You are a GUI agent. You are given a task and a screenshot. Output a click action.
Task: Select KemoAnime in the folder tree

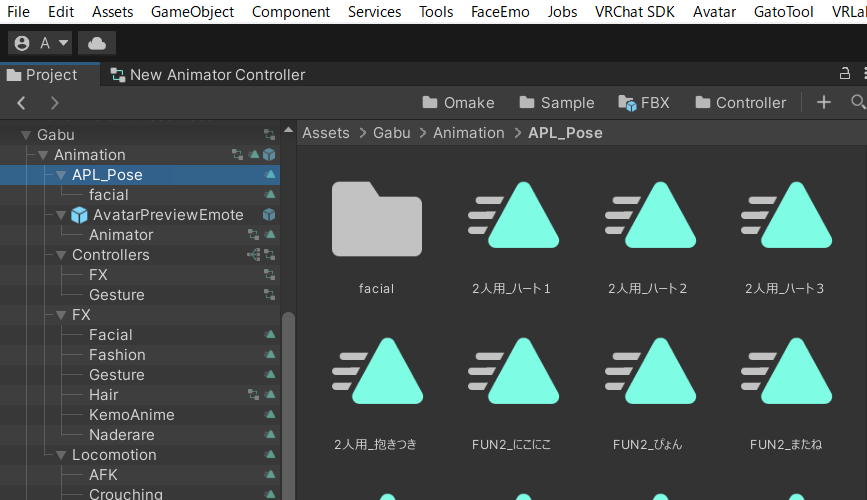tap(131, 415)
